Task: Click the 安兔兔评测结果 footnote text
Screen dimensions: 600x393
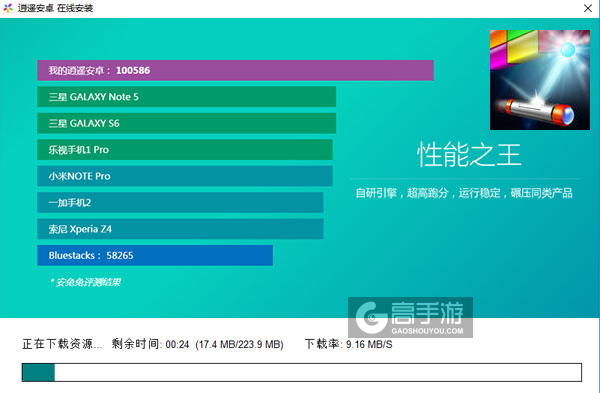Action: 85,282
